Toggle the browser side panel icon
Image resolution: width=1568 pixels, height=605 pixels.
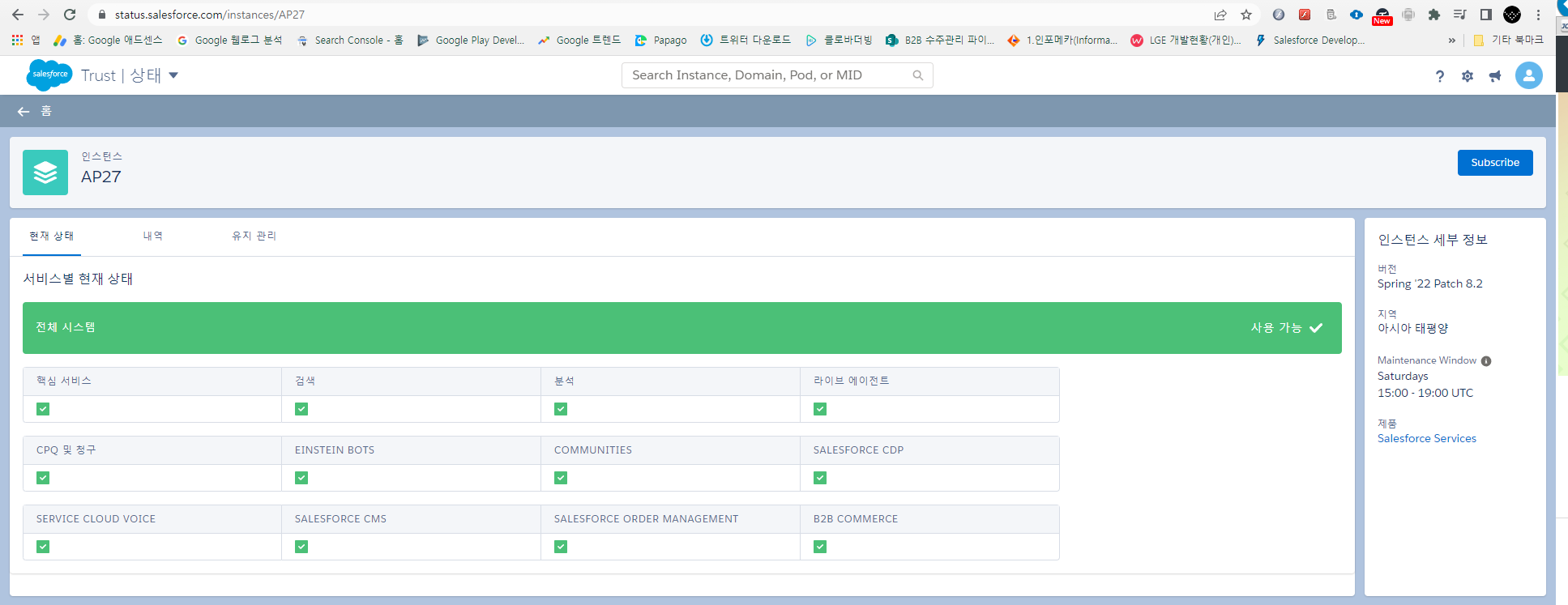pos(1486,15)
